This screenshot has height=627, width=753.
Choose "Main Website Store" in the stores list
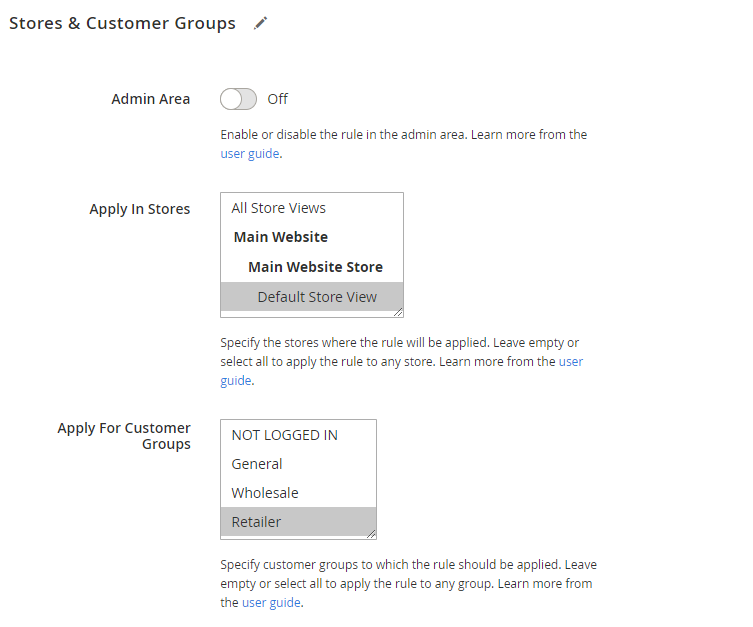coord(315,267)
